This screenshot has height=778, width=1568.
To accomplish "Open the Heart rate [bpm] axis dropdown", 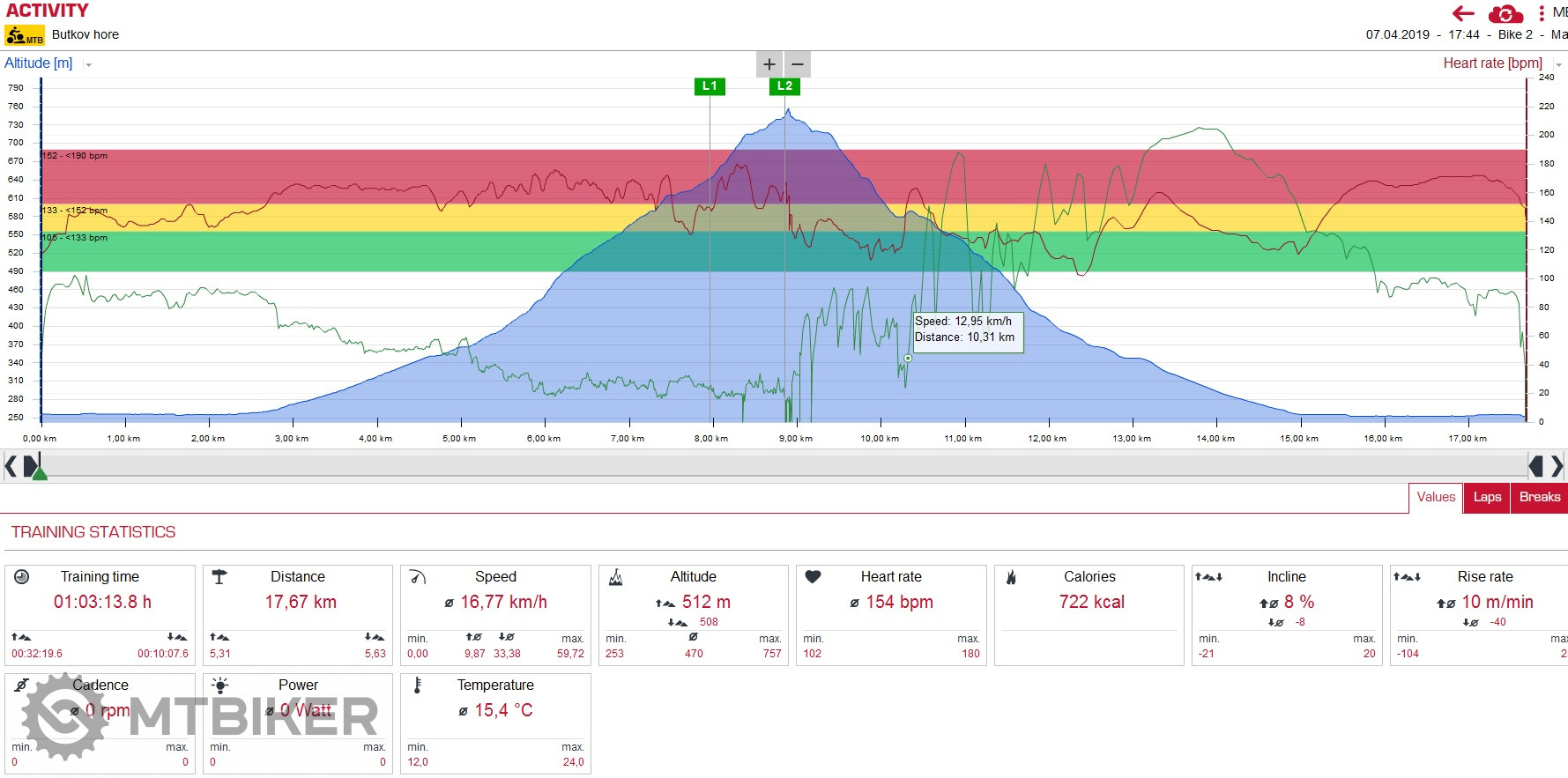I will point(1557,64).
